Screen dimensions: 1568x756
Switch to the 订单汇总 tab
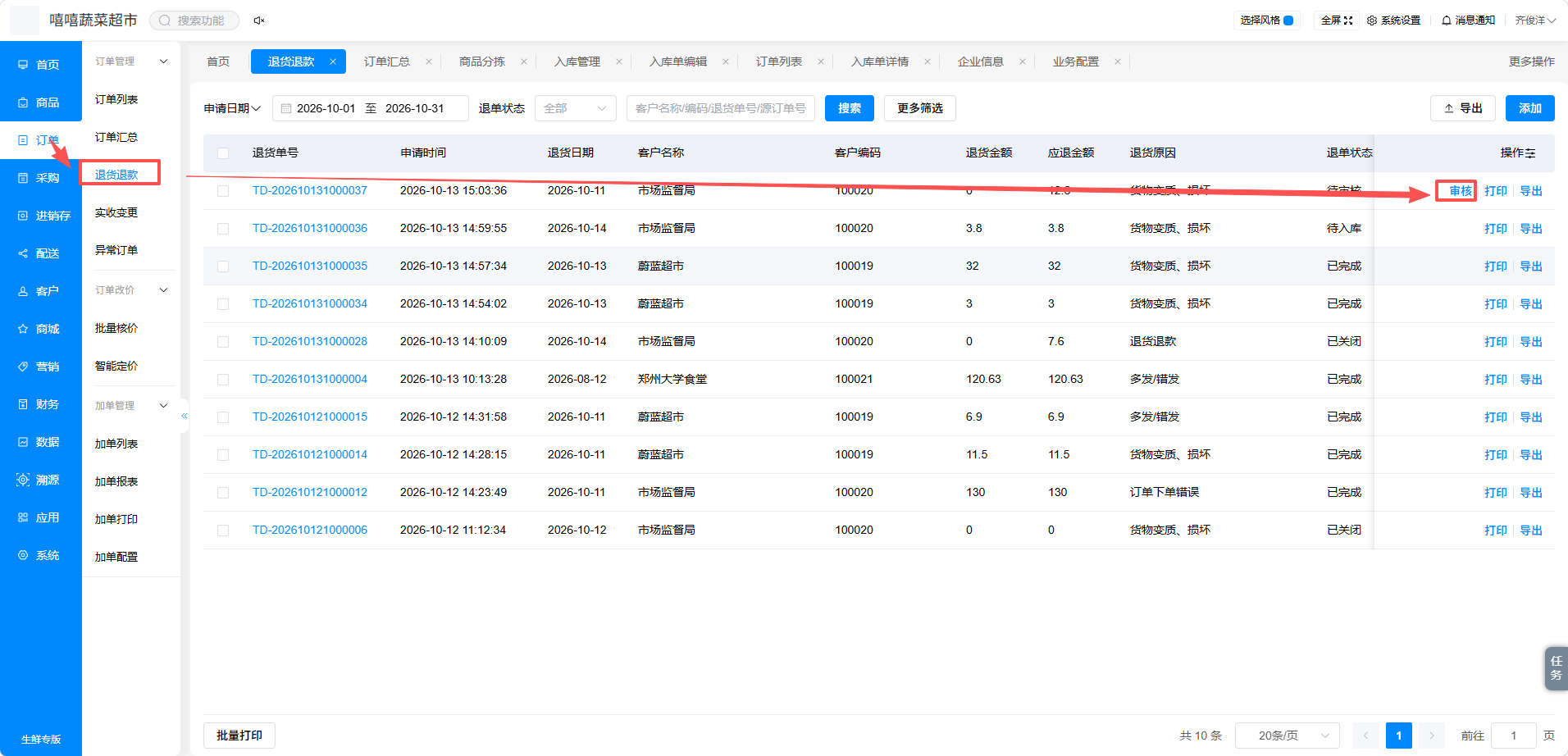pos(387,61)
